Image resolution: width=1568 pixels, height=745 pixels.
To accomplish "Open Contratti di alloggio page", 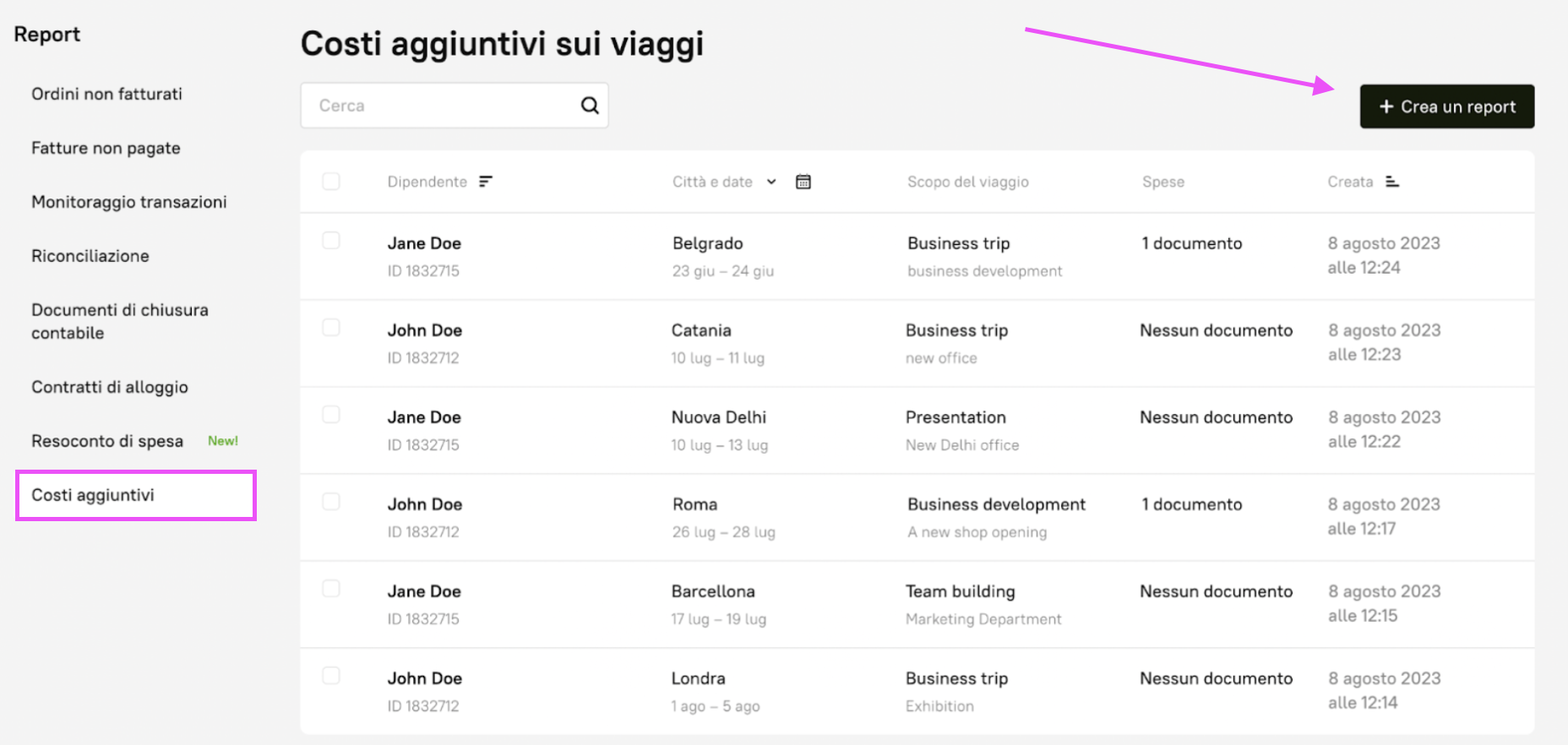I will pyautogui.click(x=110, y=387).
